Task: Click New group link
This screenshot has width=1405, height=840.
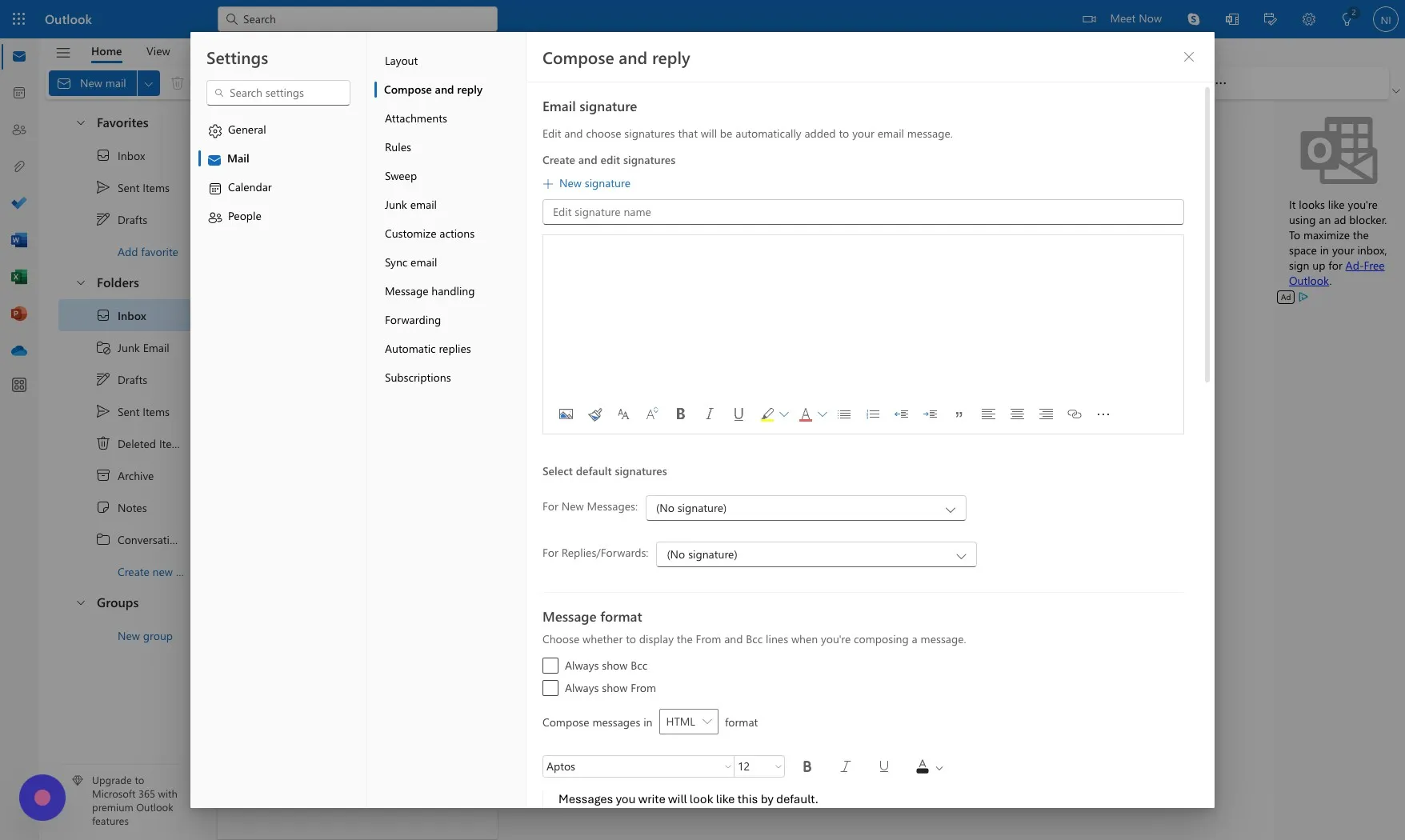Action: [x=145, y=636]
